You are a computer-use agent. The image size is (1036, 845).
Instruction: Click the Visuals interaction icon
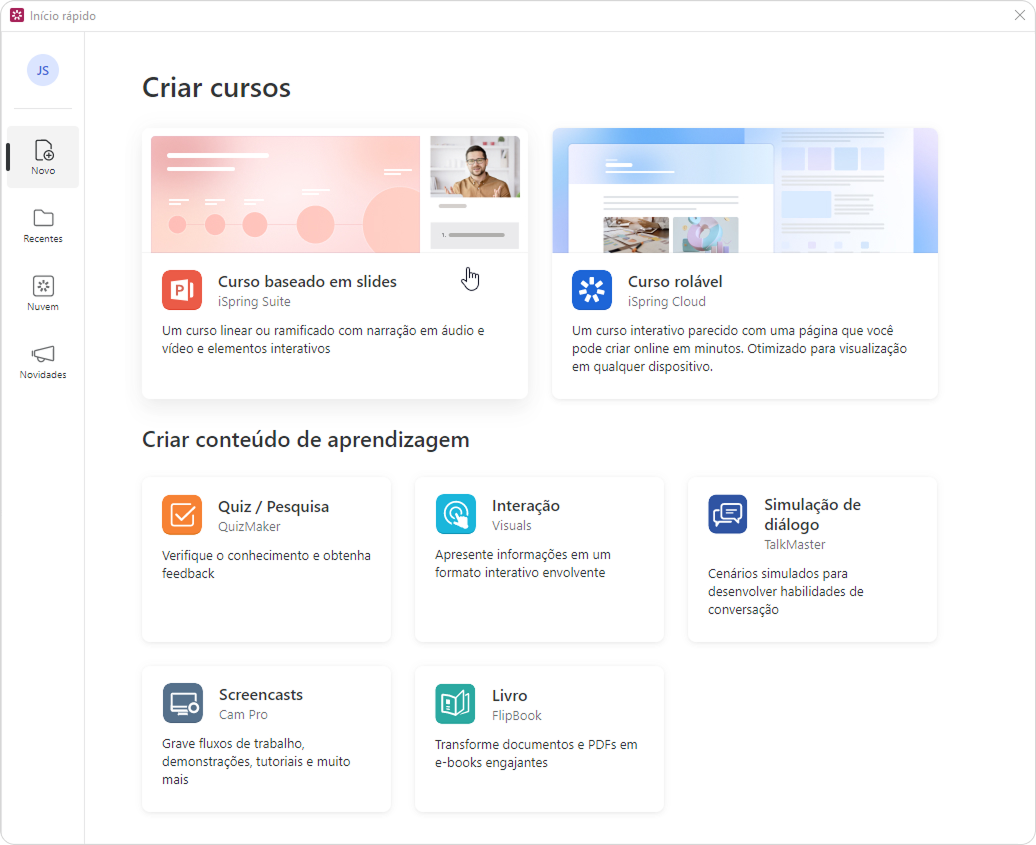(456, 515)
